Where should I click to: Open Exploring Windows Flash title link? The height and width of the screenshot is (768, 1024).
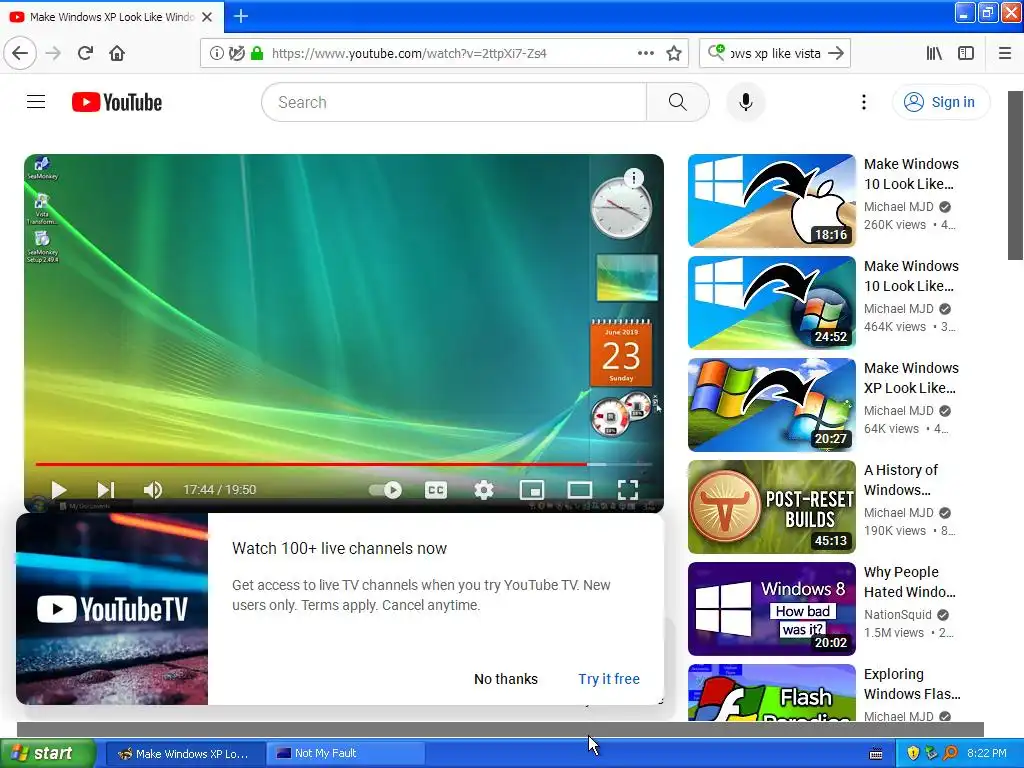912,684
